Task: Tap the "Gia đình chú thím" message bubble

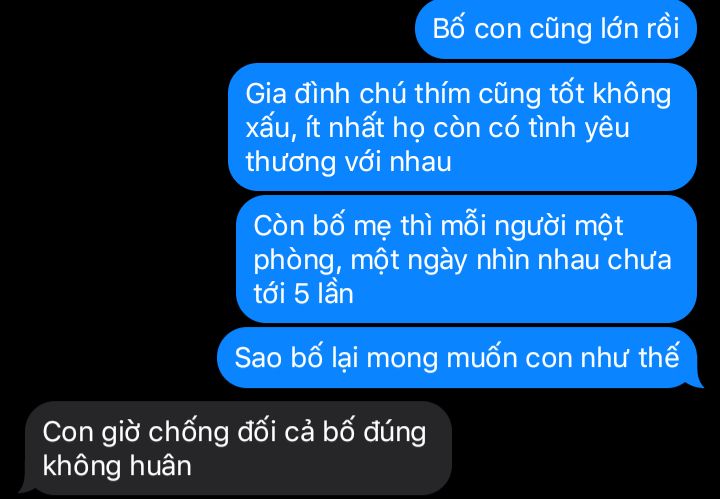Action: pyautogui.click(x=462, y=127)
